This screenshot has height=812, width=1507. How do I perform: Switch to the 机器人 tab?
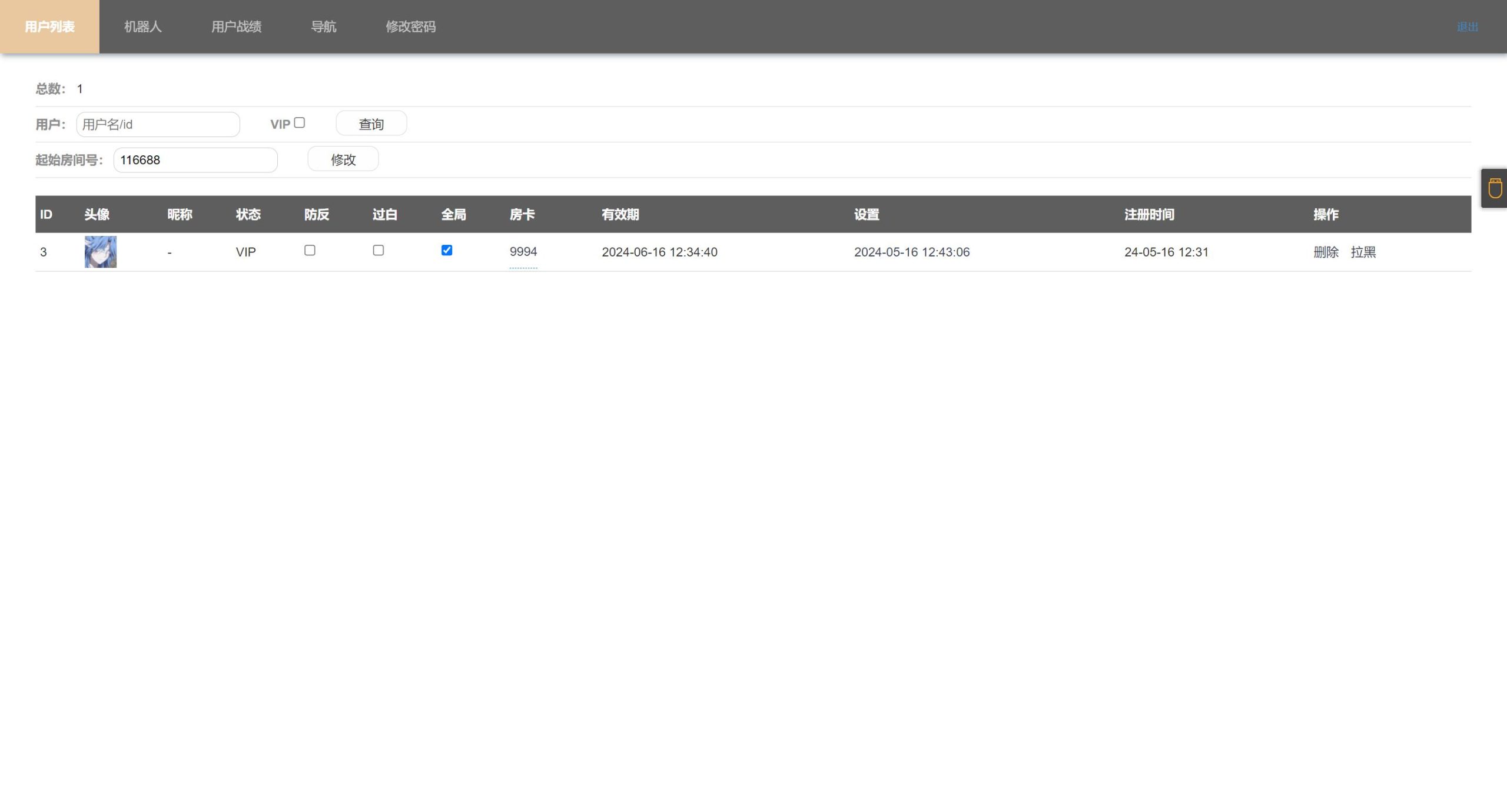coord(142,26)
